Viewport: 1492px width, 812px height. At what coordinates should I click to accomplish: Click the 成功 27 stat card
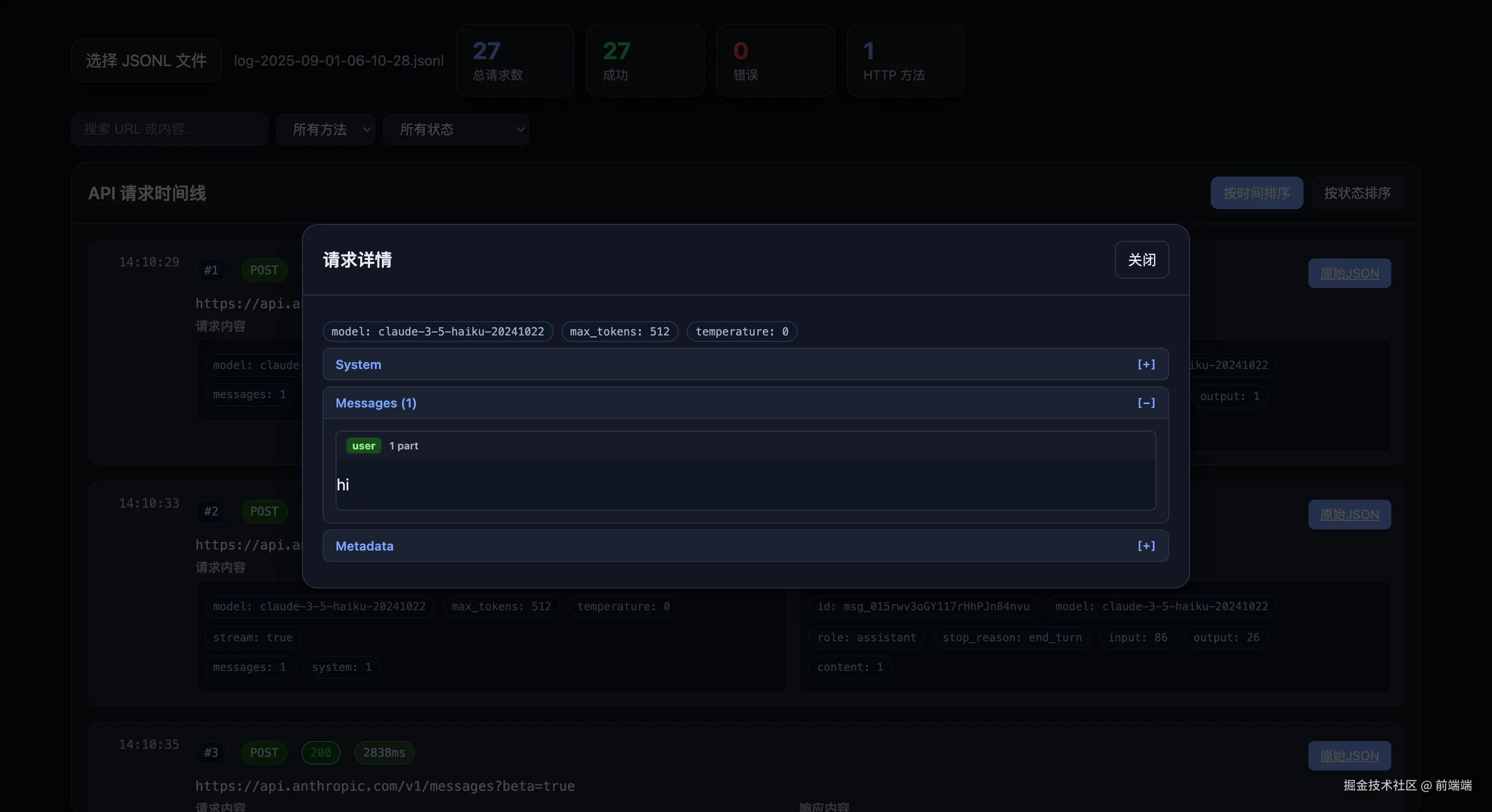645,60
